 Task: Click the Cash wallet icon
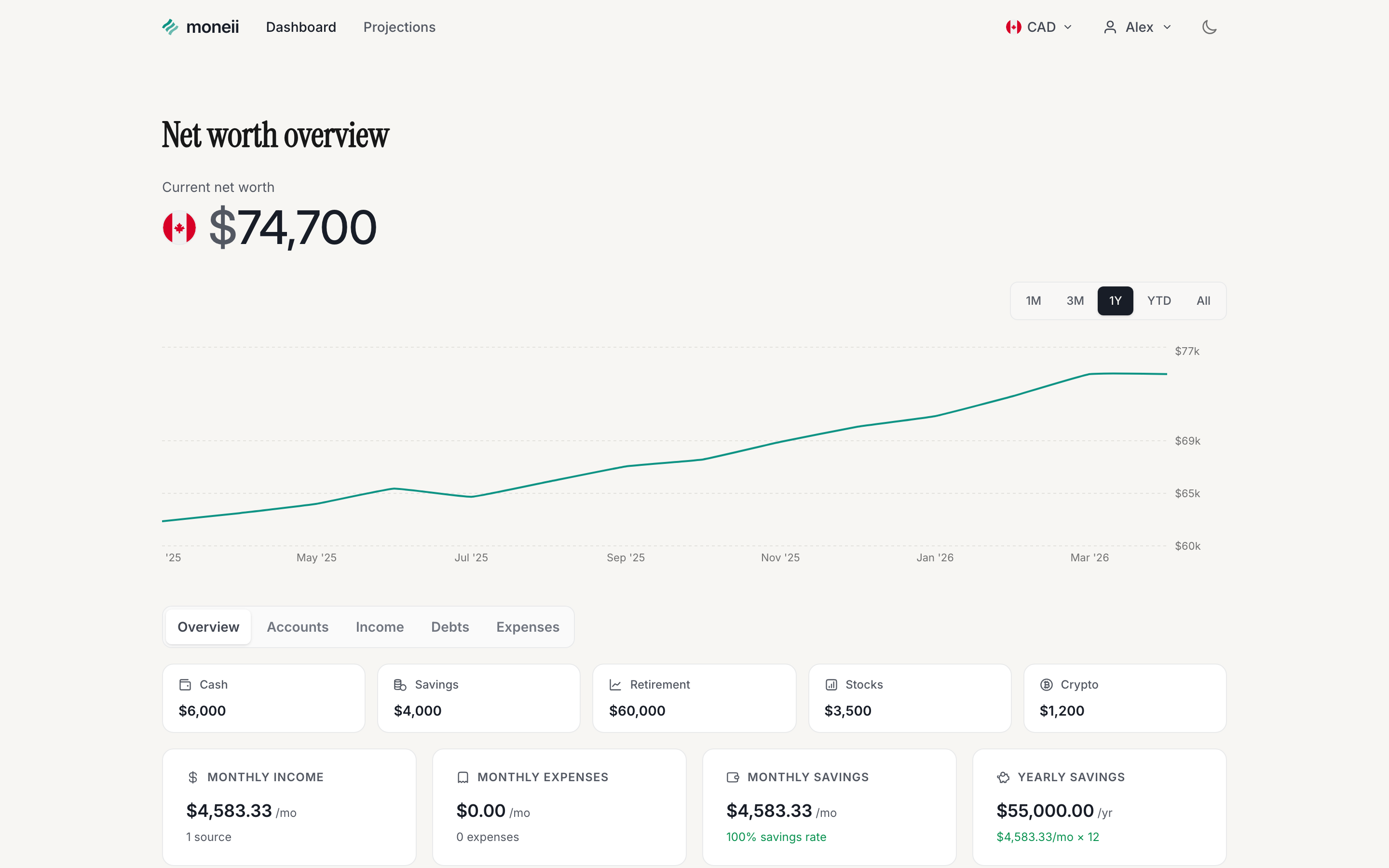(184, 684)
